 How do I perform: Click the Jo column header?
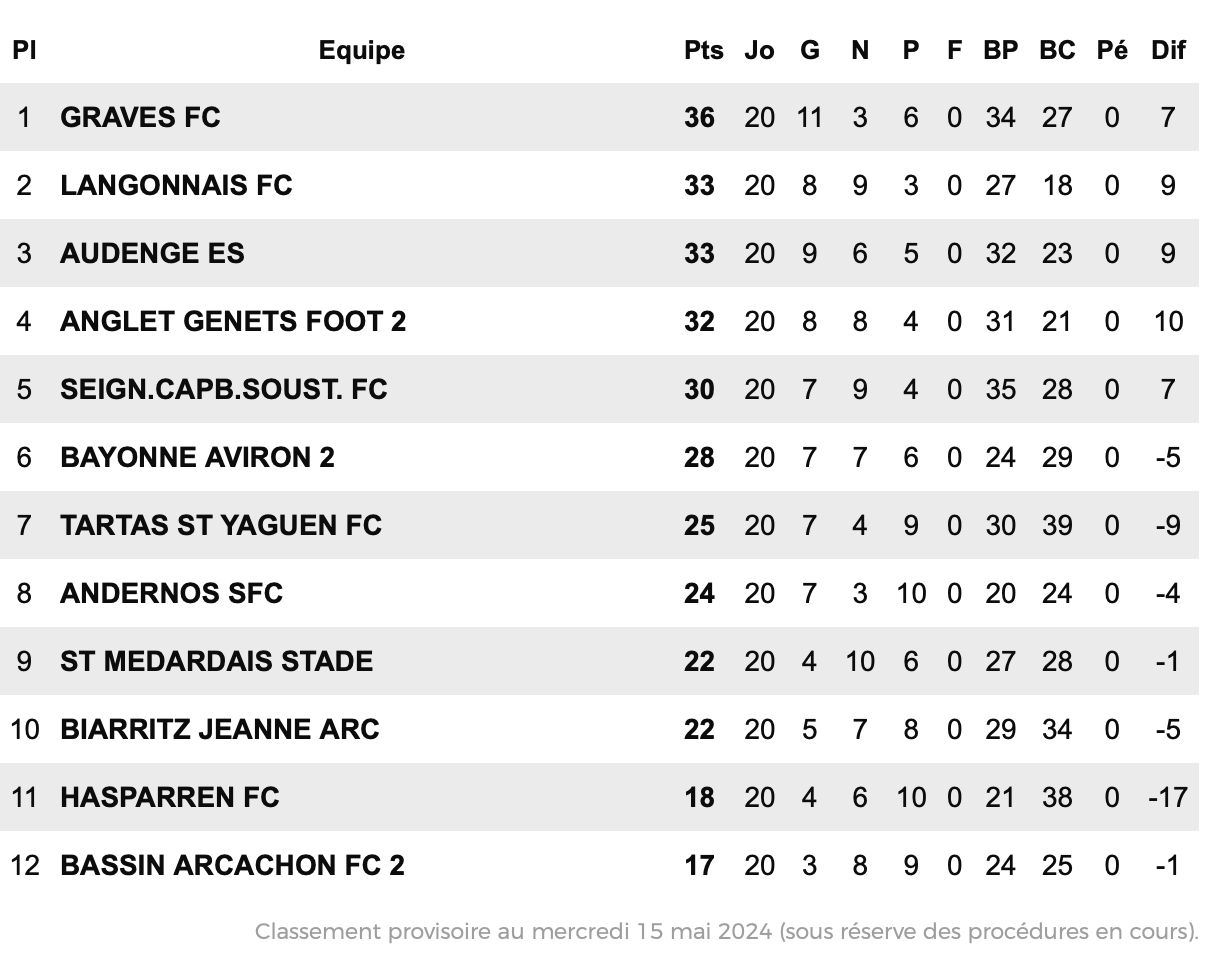[759, 50]
